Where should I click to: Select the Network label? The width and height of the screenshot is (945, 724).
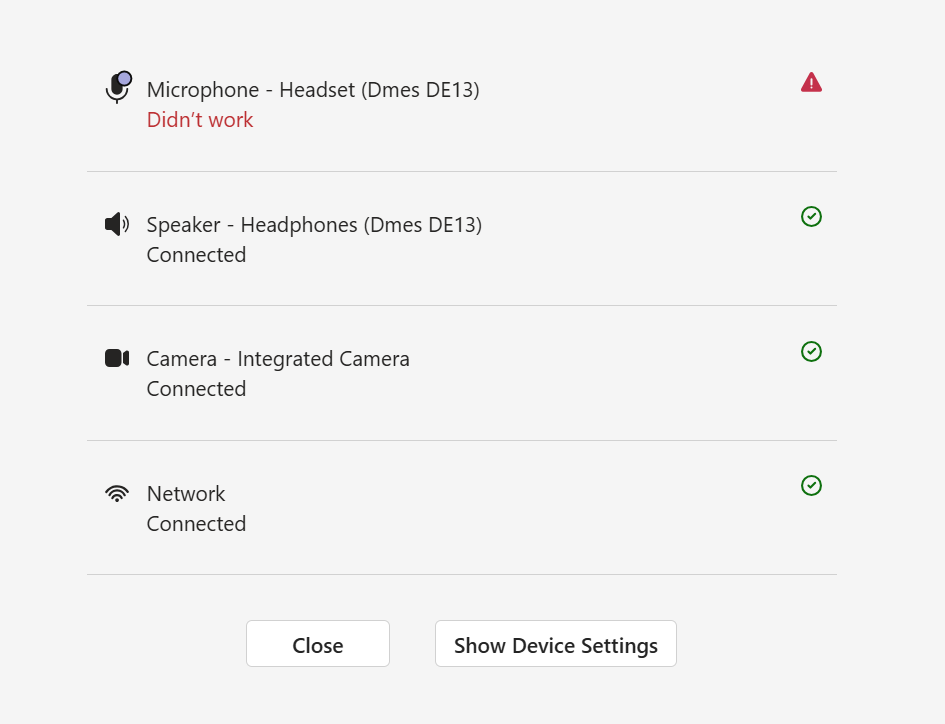click(x=186, y=494)
